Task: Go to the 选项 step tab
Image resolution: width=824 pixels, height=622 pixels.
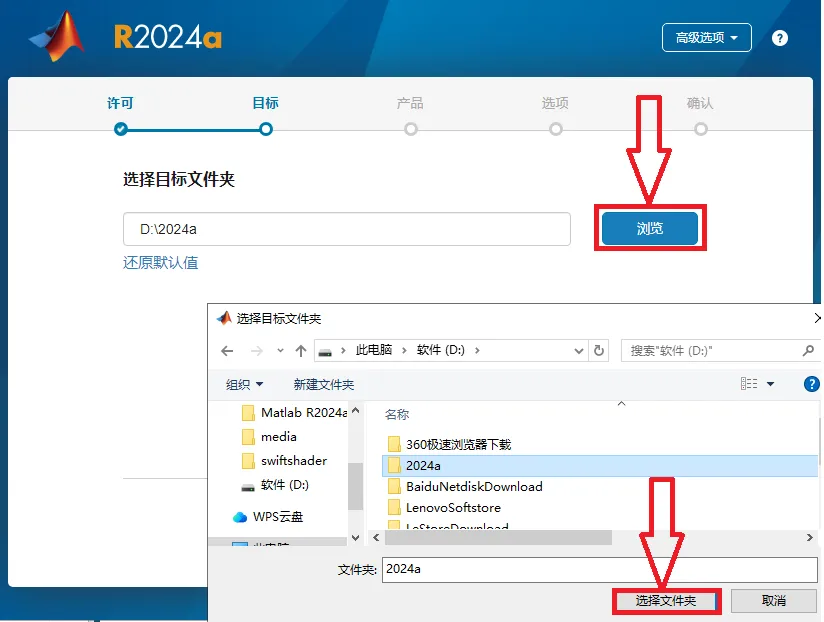Action: tap(555, 103)
